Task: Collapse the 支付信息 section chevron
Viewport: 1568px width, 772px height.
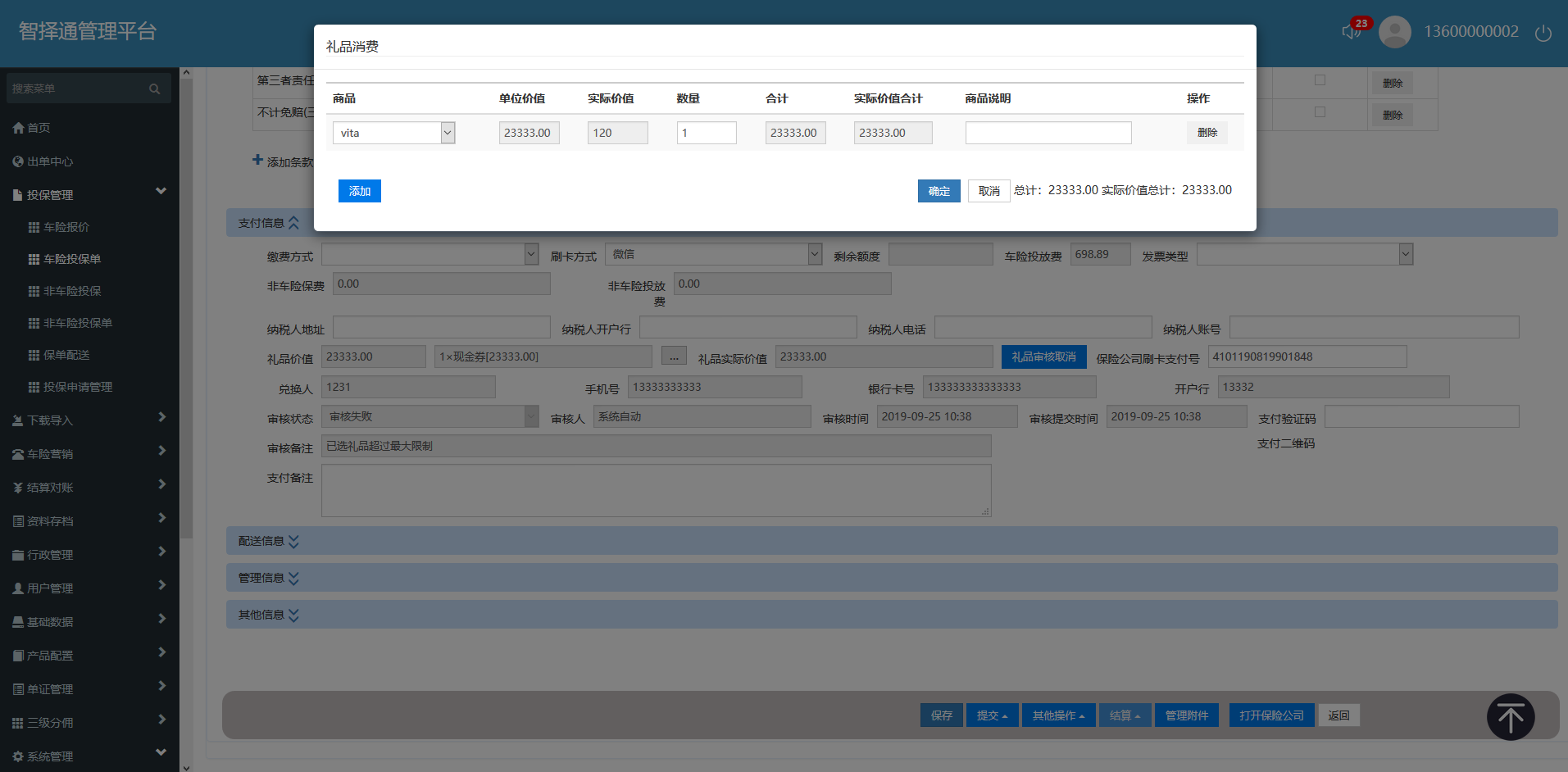Action: click(x=293, y=223)
